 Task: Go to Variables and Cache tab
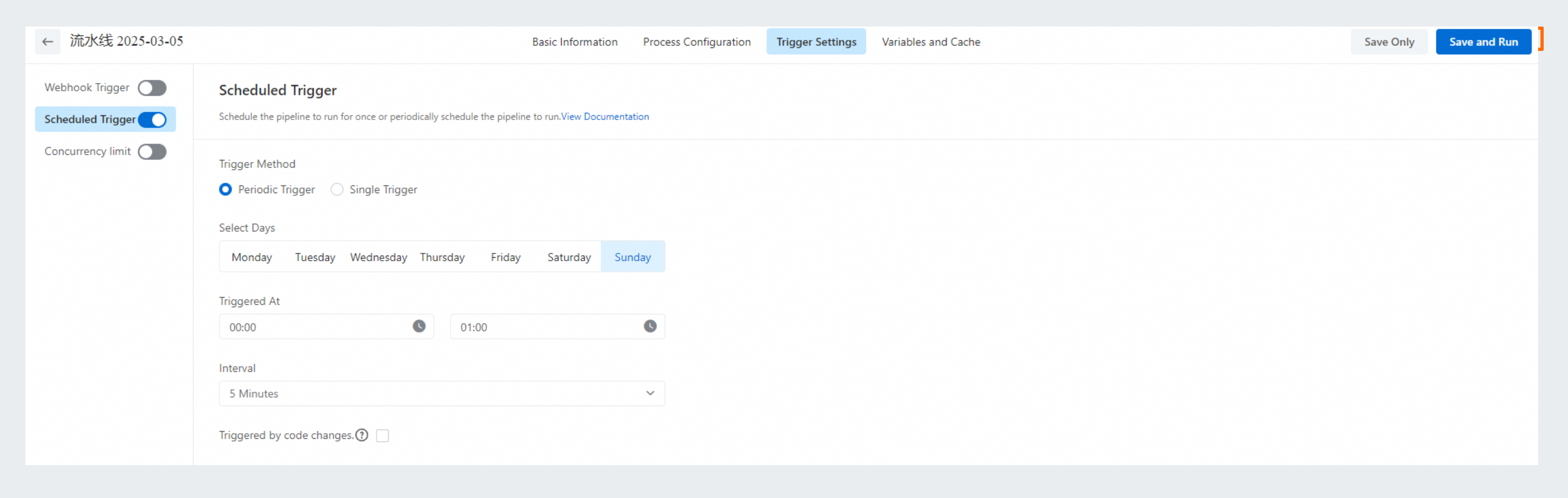[931, 42]
